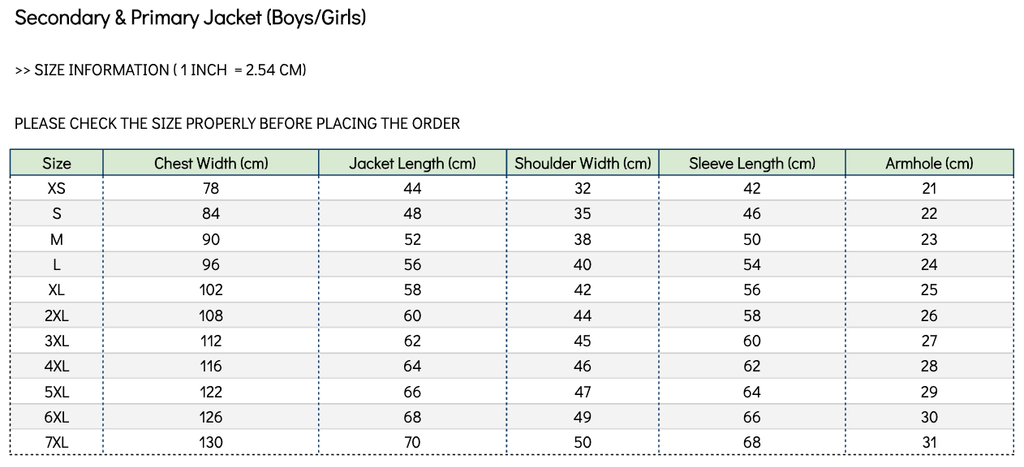Select the "Jacket Length (cm)" header cell

tap(412, 163)
